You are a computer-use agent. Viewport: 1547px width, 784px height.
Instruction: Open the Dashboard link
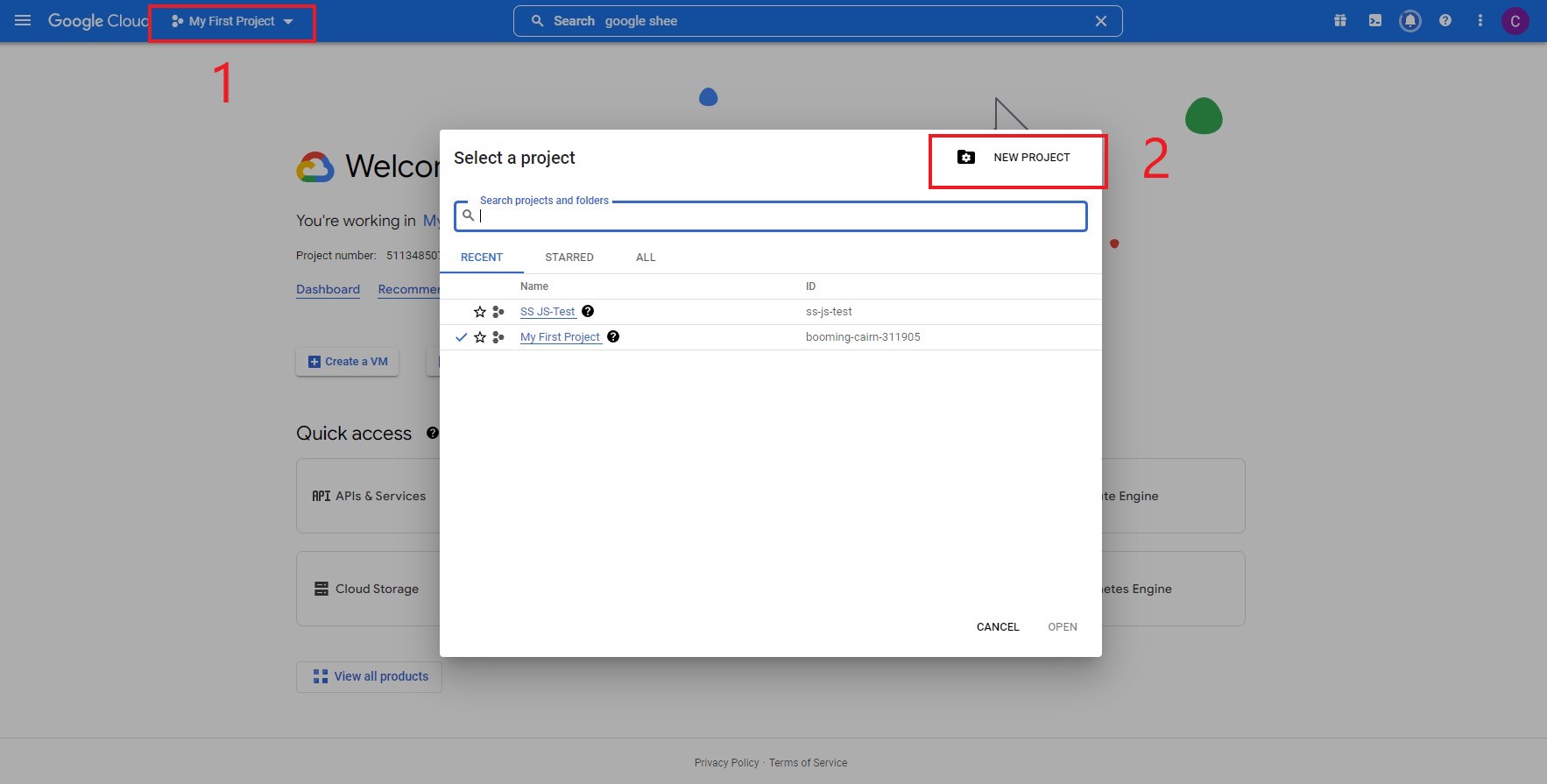coord(328,290)
